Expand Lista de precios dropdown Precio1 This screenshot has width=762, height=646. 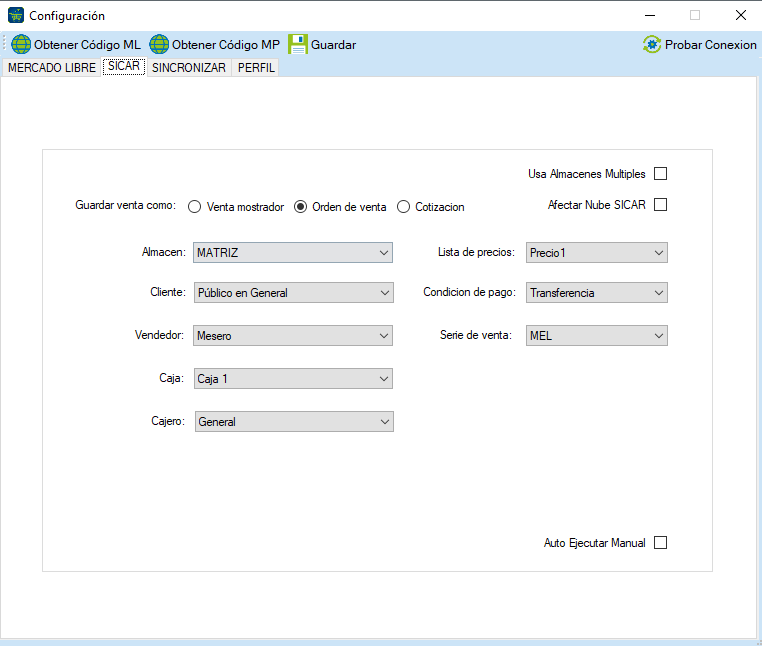click(x=597, y=253)
